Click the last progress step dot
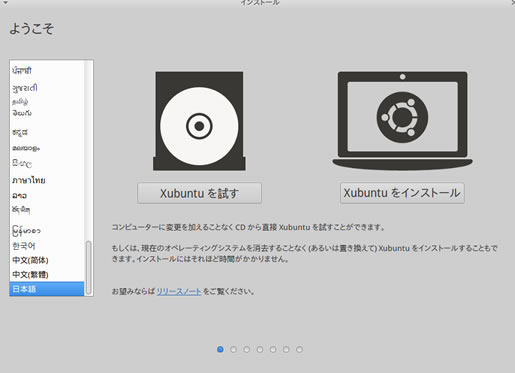515x373 pixels. point(299,349)
